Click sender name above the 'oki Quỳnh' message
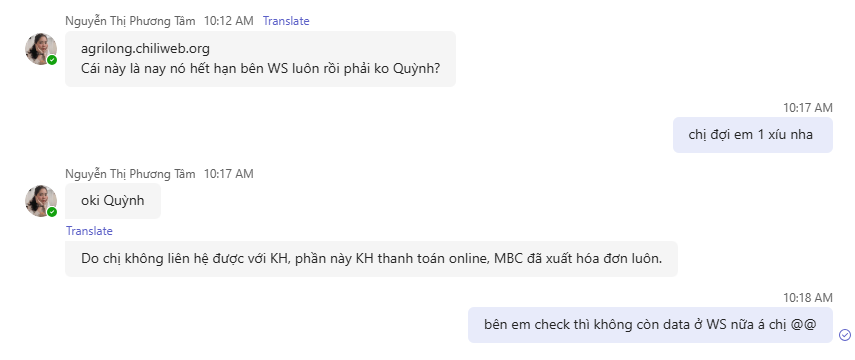Screen dimensions: 855x360 click(x=130, y=174)
